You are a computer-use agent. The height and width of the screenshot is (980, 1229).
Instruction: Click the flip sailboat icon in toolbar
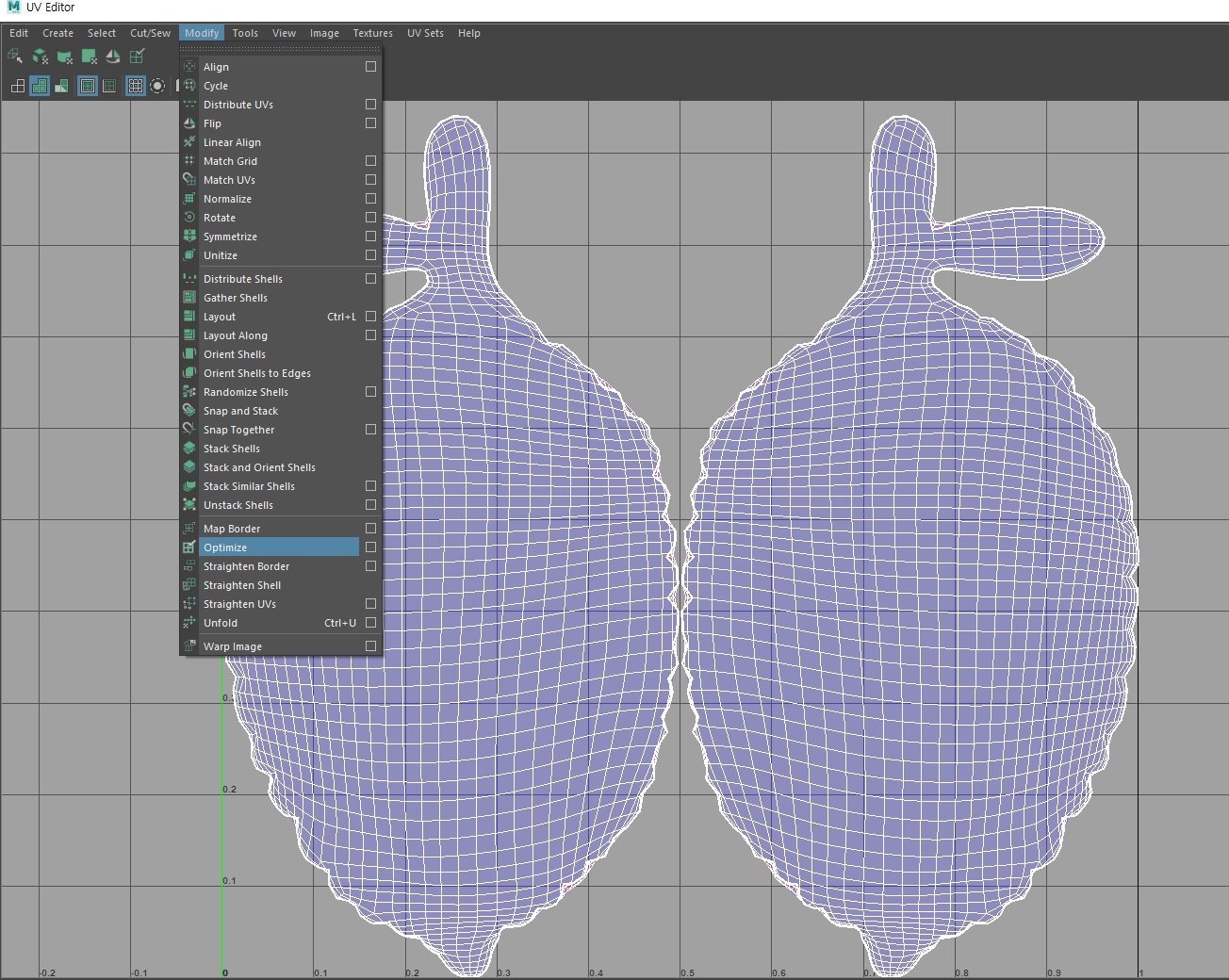[x=113, y=57]
